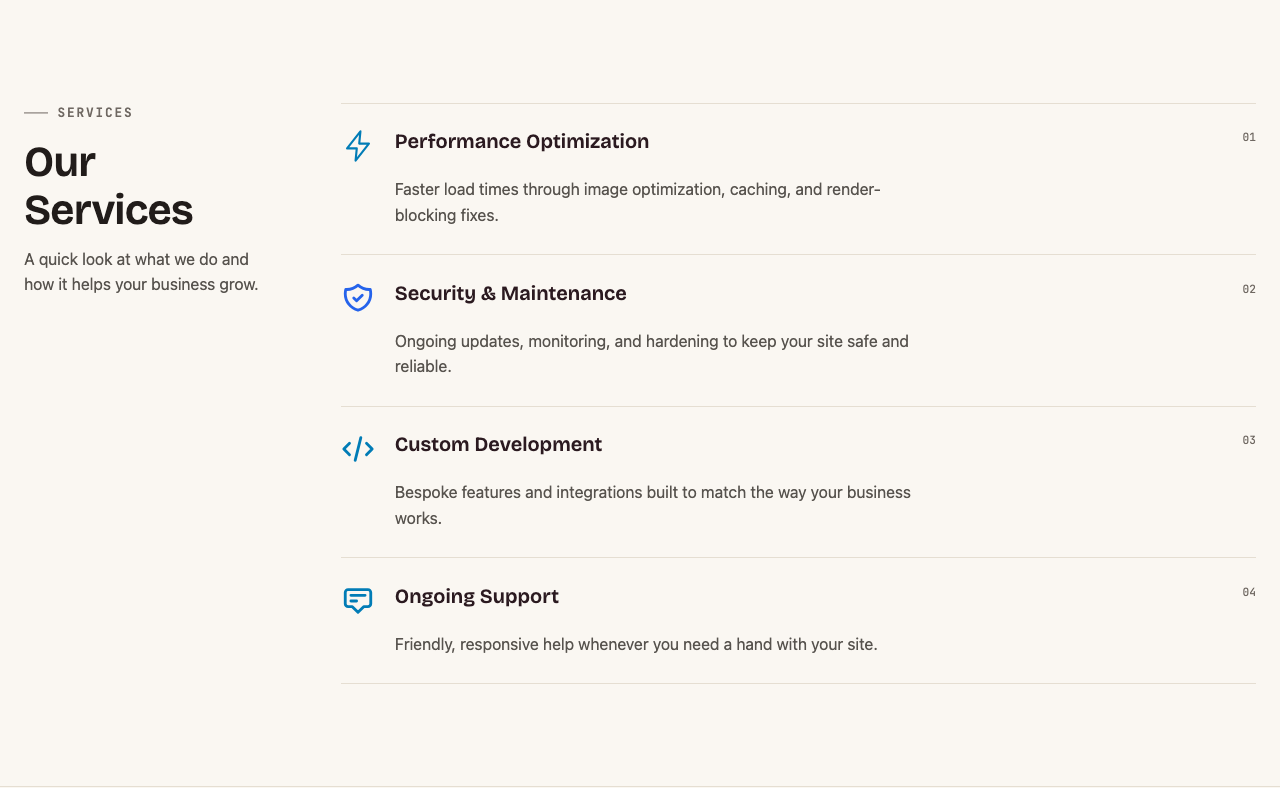Click the 03 item number
The height and width of the screenshot is (788, 1280).
pos(1249,440)
